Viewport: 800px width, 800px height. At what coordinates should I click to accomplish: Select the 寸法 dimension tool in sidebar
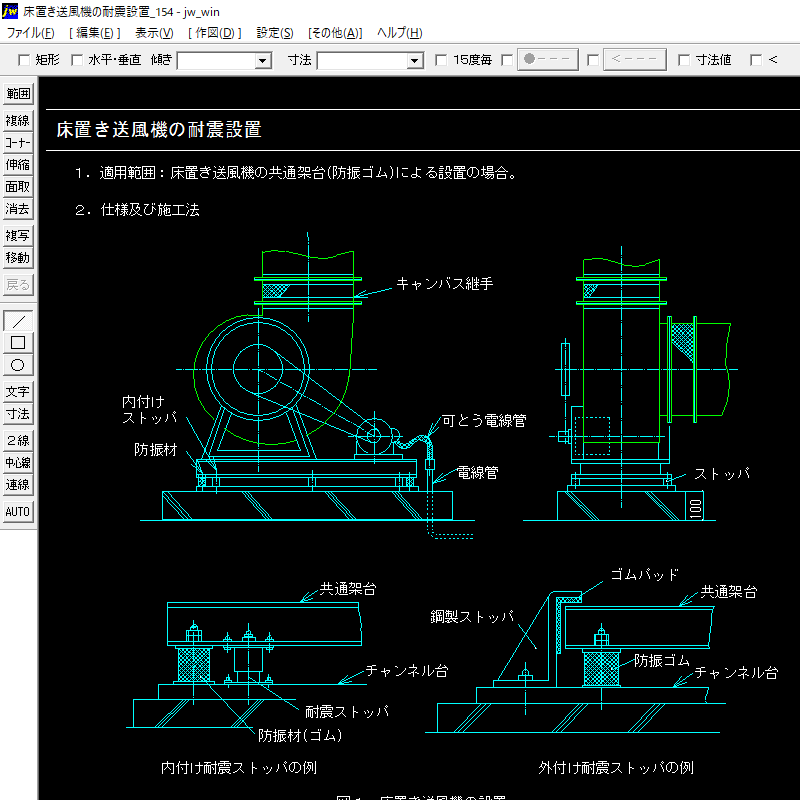click(x=18, y=414)
